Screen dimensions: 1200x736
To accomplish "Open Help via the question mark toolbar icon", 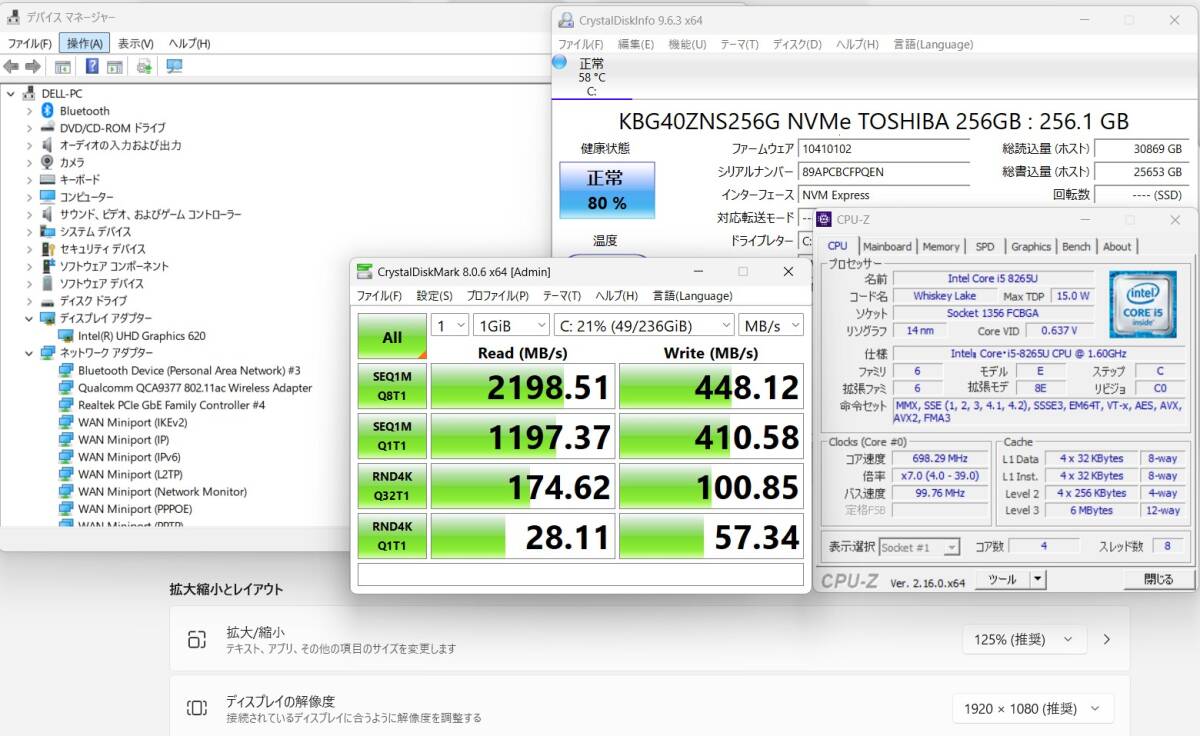I will (x=92, y=66).
